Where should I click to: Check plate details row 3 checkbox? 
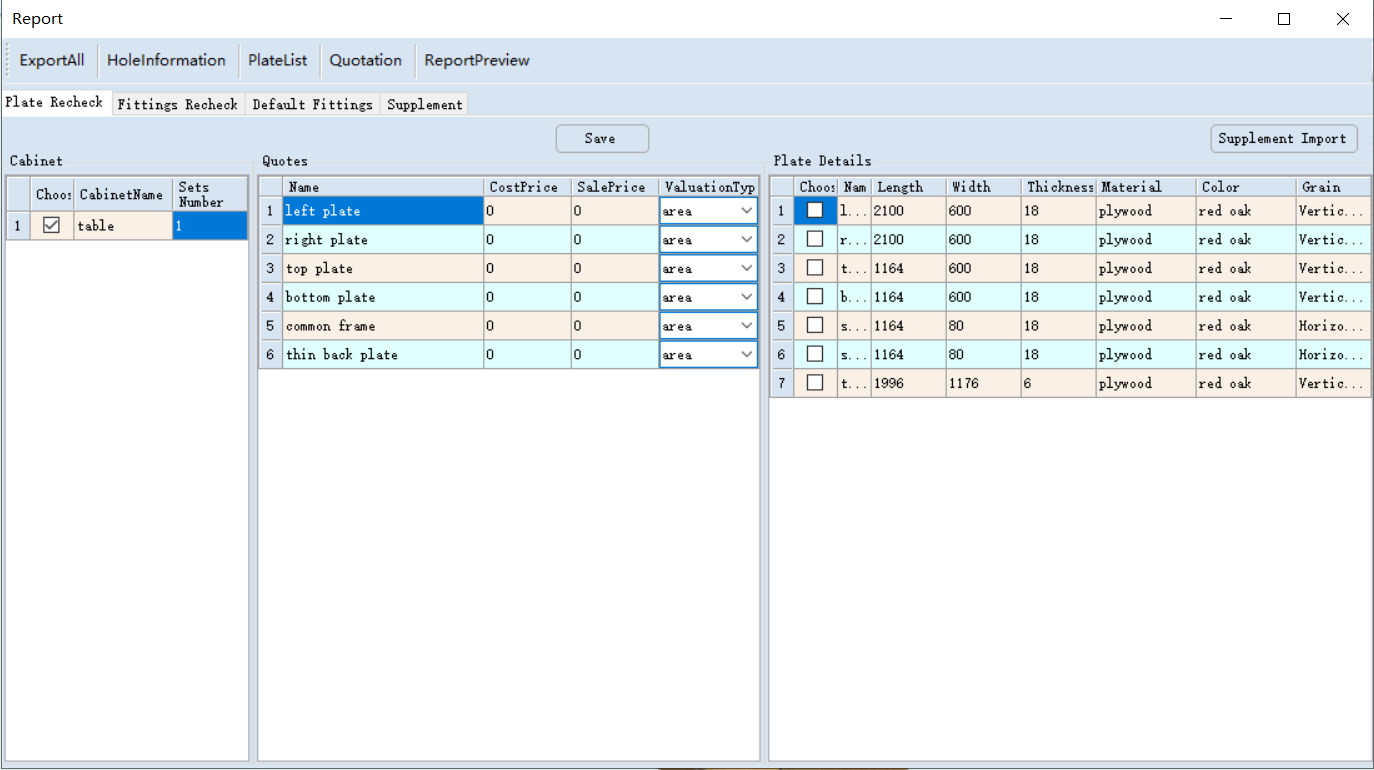click(816, 268)
